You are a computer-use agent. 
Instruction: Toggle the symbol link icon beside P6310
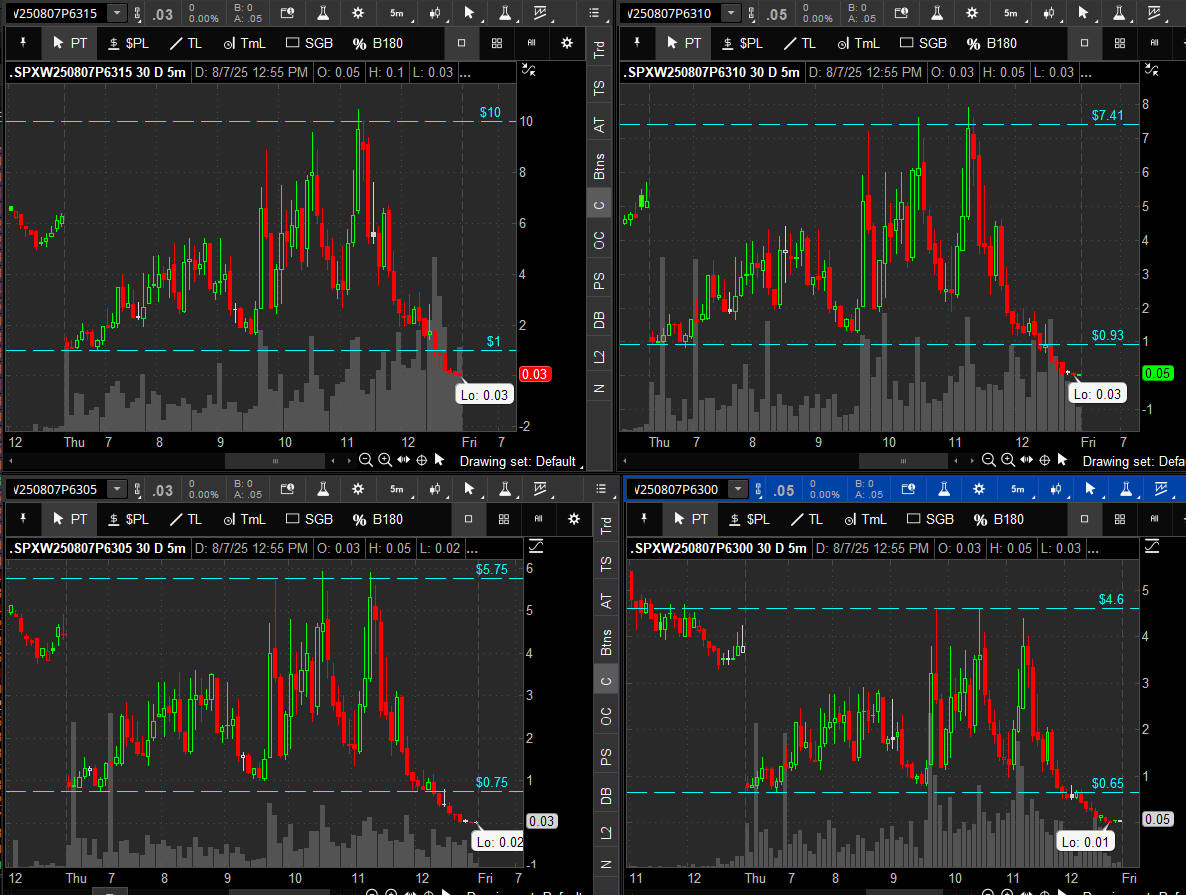click(757, 13)
